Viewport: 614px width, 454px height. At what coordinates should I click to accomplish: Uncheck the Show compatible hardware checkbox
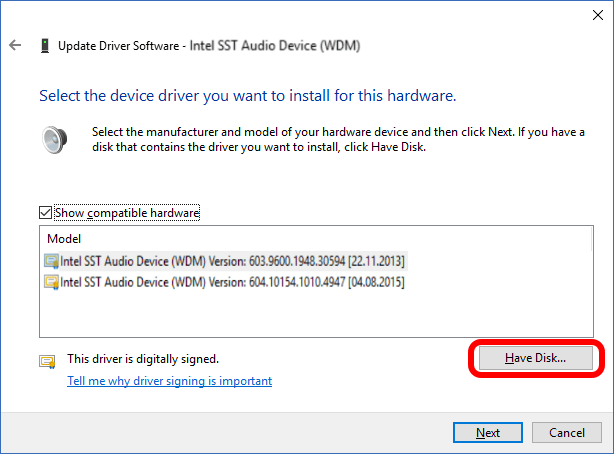coord(45,213)
